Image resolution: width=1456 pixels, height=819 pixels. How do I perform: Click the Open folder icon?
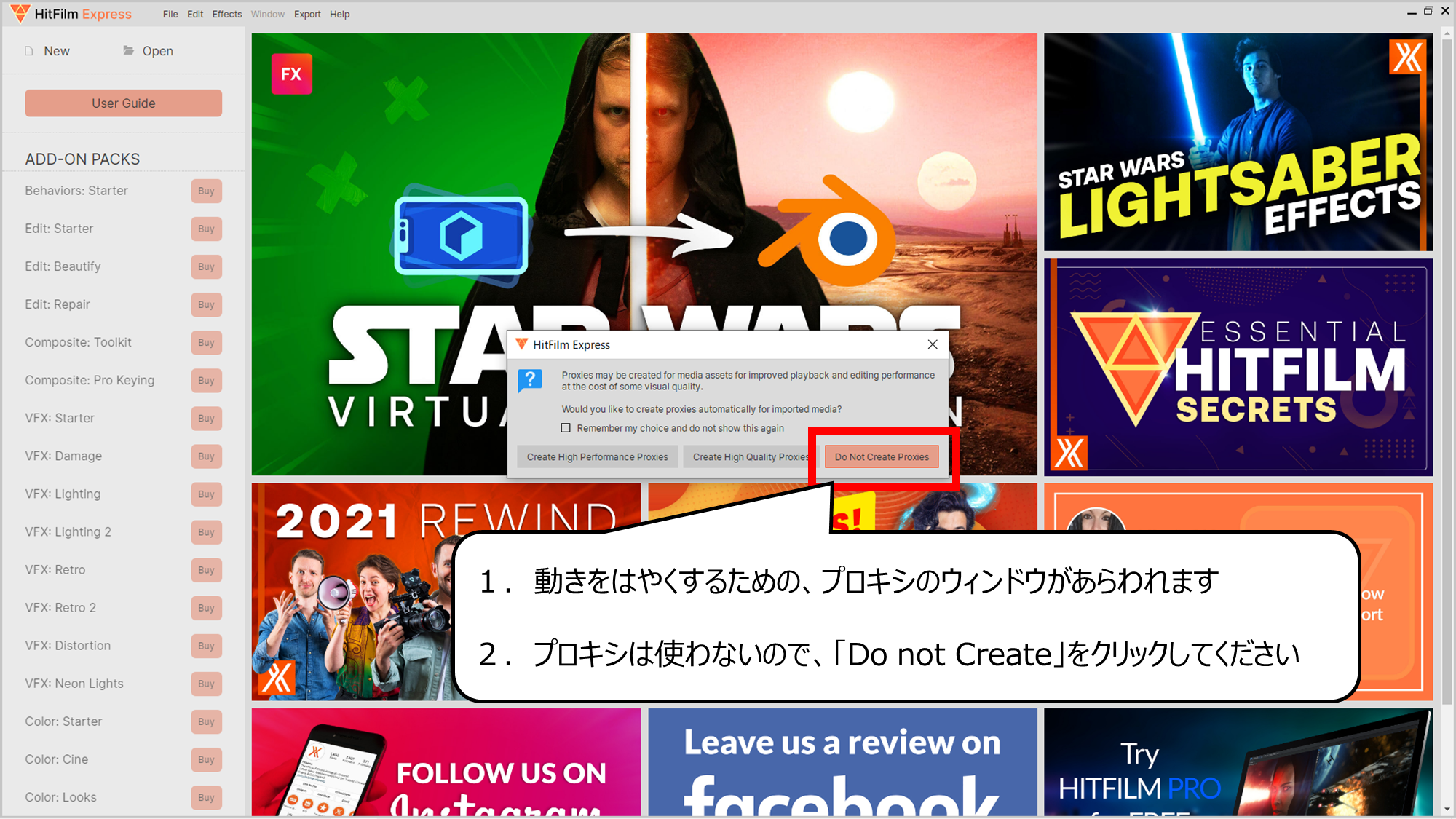(x=128, y=50)
